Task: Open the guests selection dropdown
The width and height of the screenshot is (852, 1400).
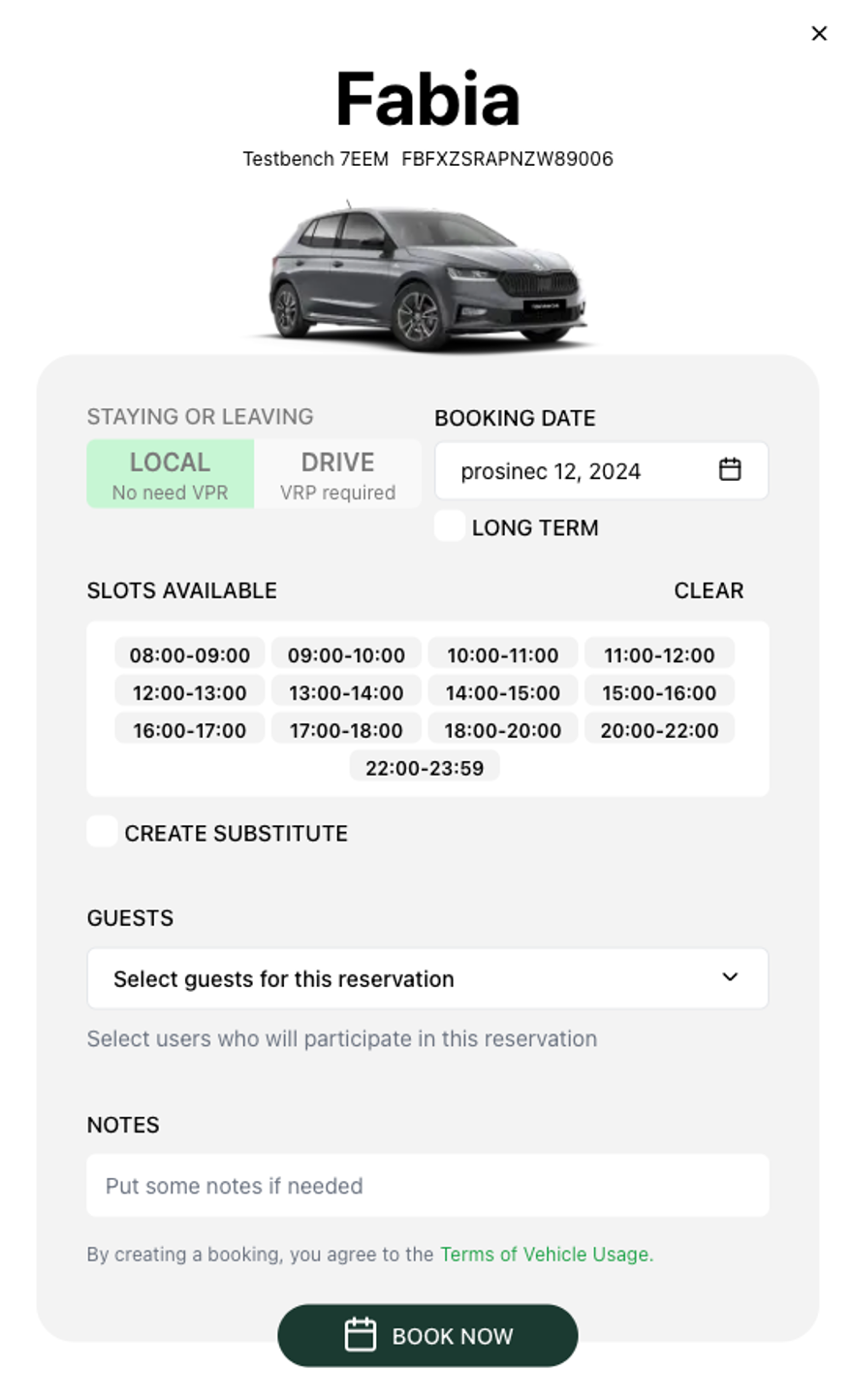Action: click(x=426, y=978)
